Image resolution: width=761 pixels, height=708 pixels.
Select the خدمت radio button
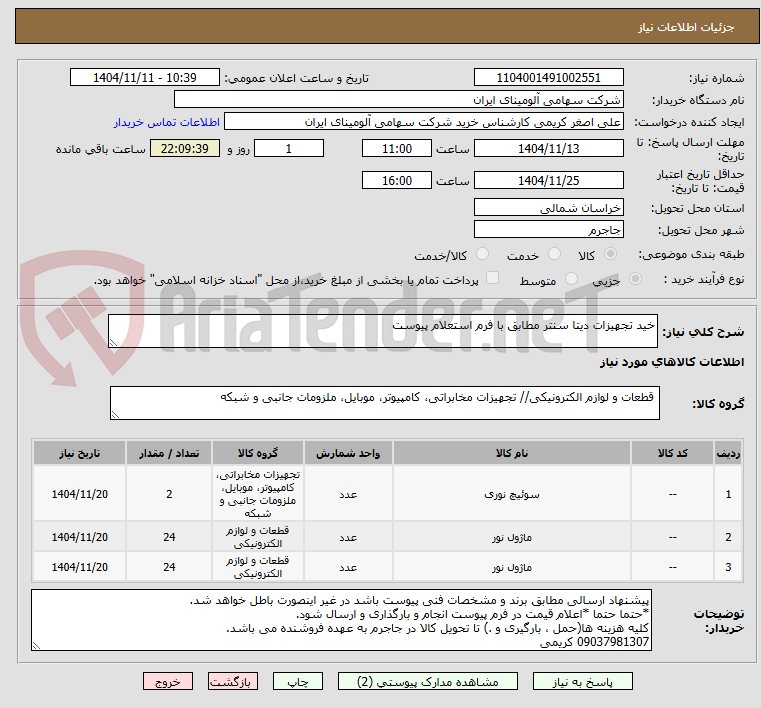click(x=554, y=254)
